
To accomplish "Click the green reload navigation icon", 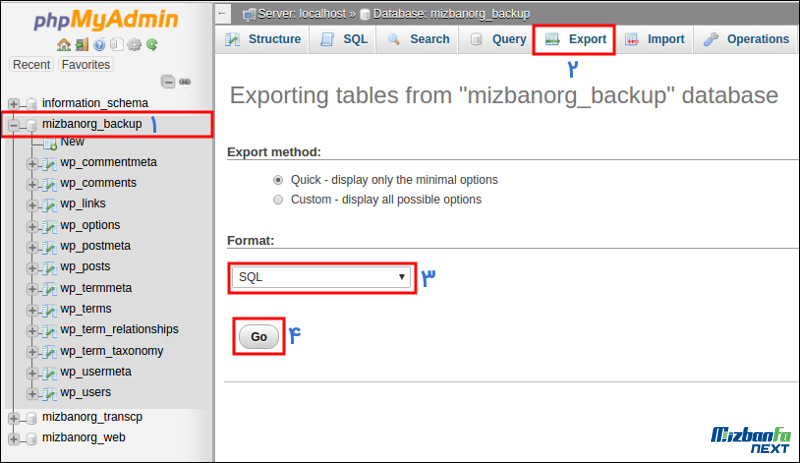I will pos(151,45).
